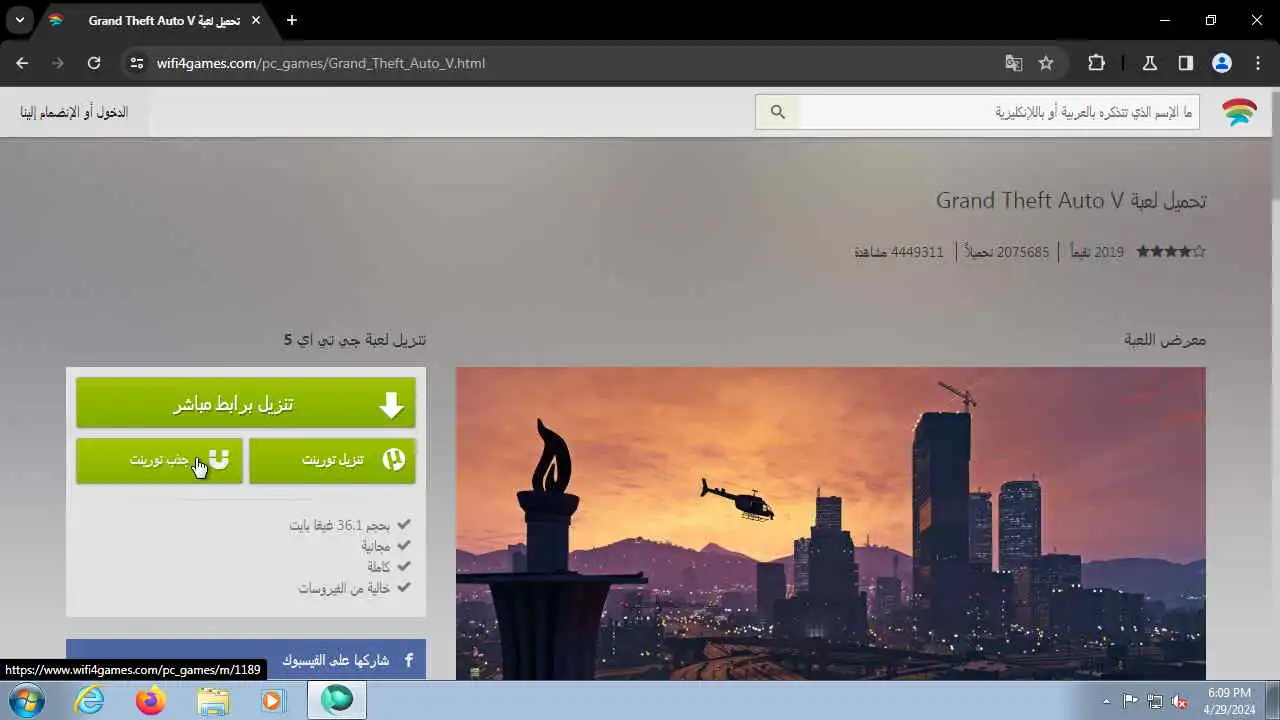Click the star rating for the game
This screenshot has height=720, width=1280.
(1171, 252)
